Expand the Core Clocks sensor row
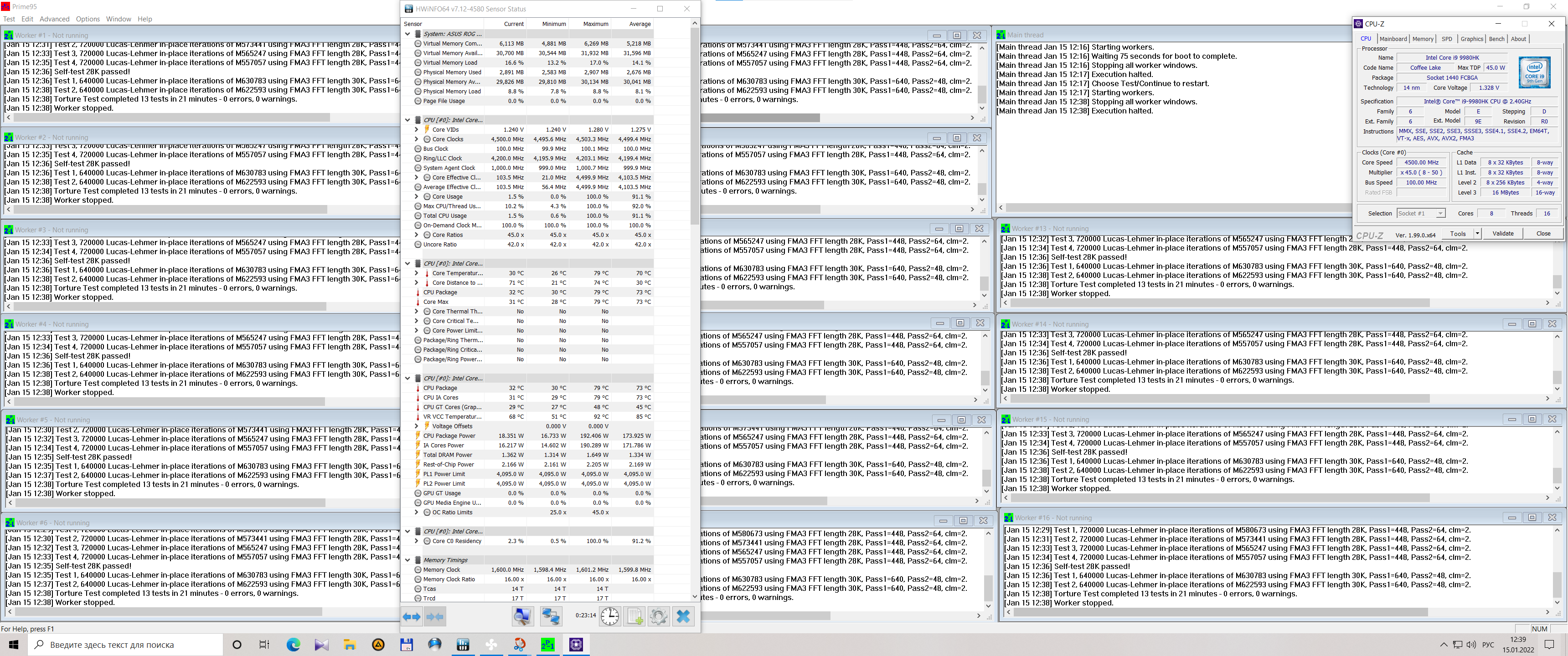1568x656 pixels. [416, 139]
